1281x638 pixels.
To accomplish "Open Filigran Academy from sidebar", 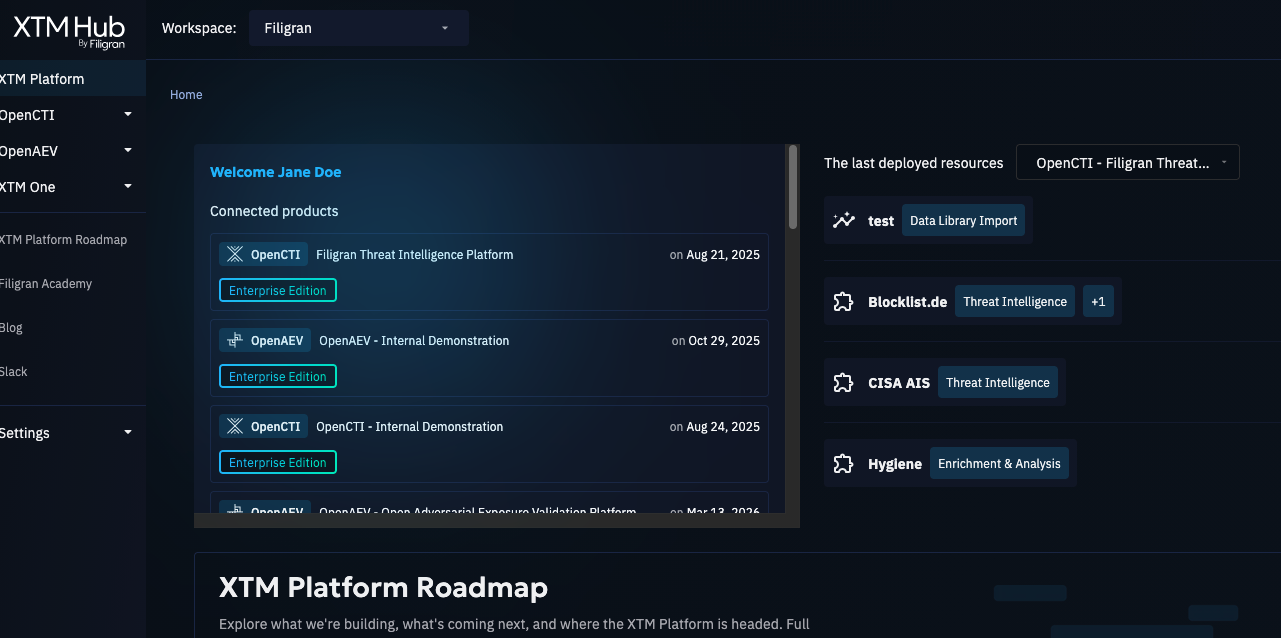I will (x=45, y=284).
